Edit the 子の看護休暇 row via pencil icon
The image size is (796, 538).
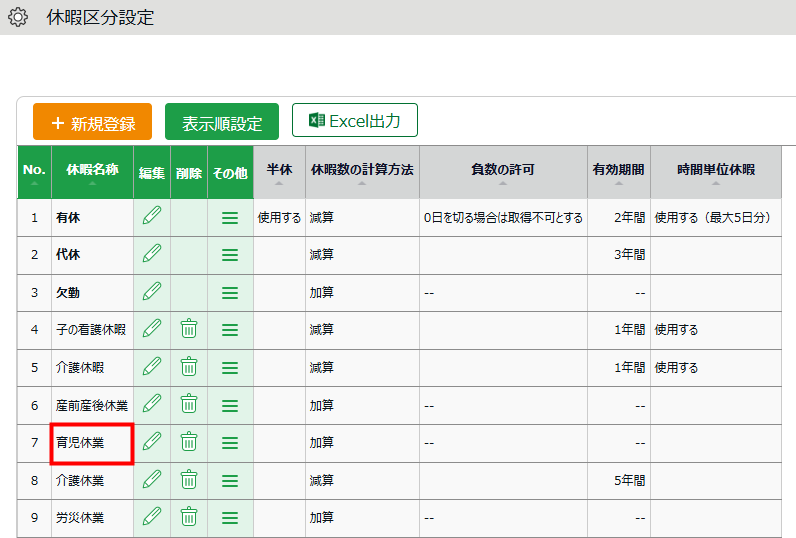click(x=151, y=328)
